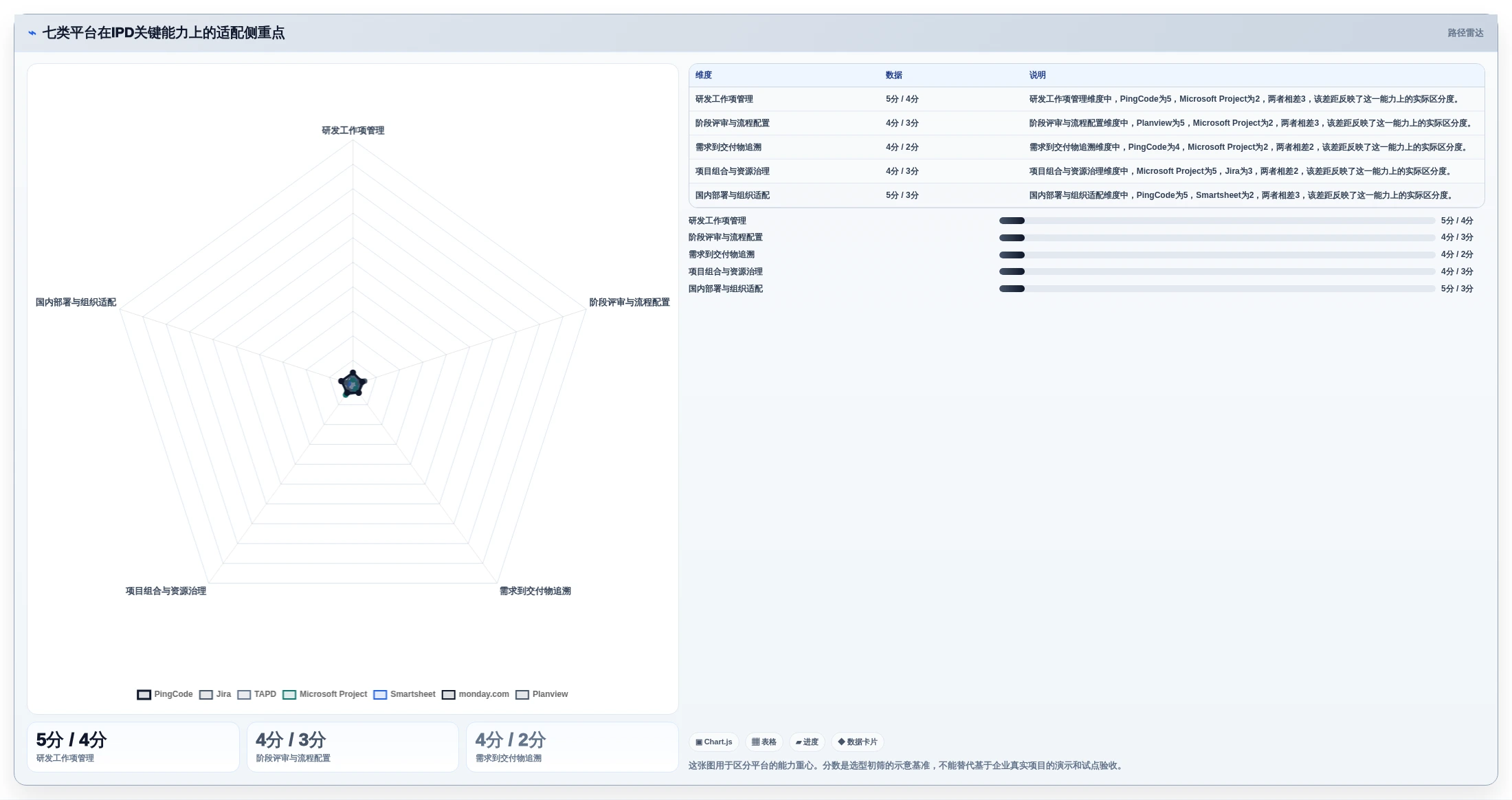1512x800 pixels.
Task: Click the radar data polygon at chart center
Action: tap(353, 384)
